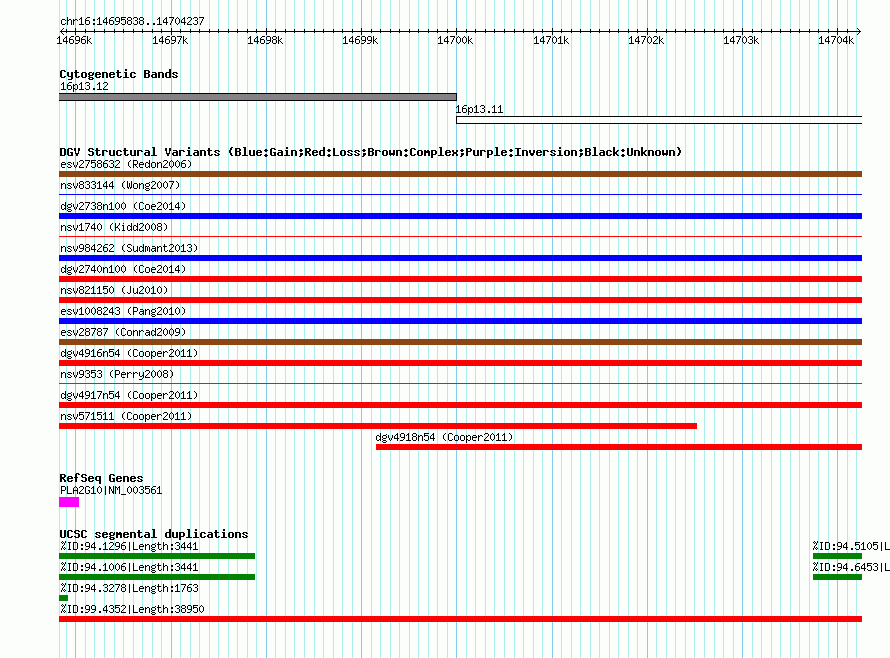The height and width of the screenshot is (658, 890).
Task: Click the Cytogenetic Bands track heading
Action: click(119, 74)
